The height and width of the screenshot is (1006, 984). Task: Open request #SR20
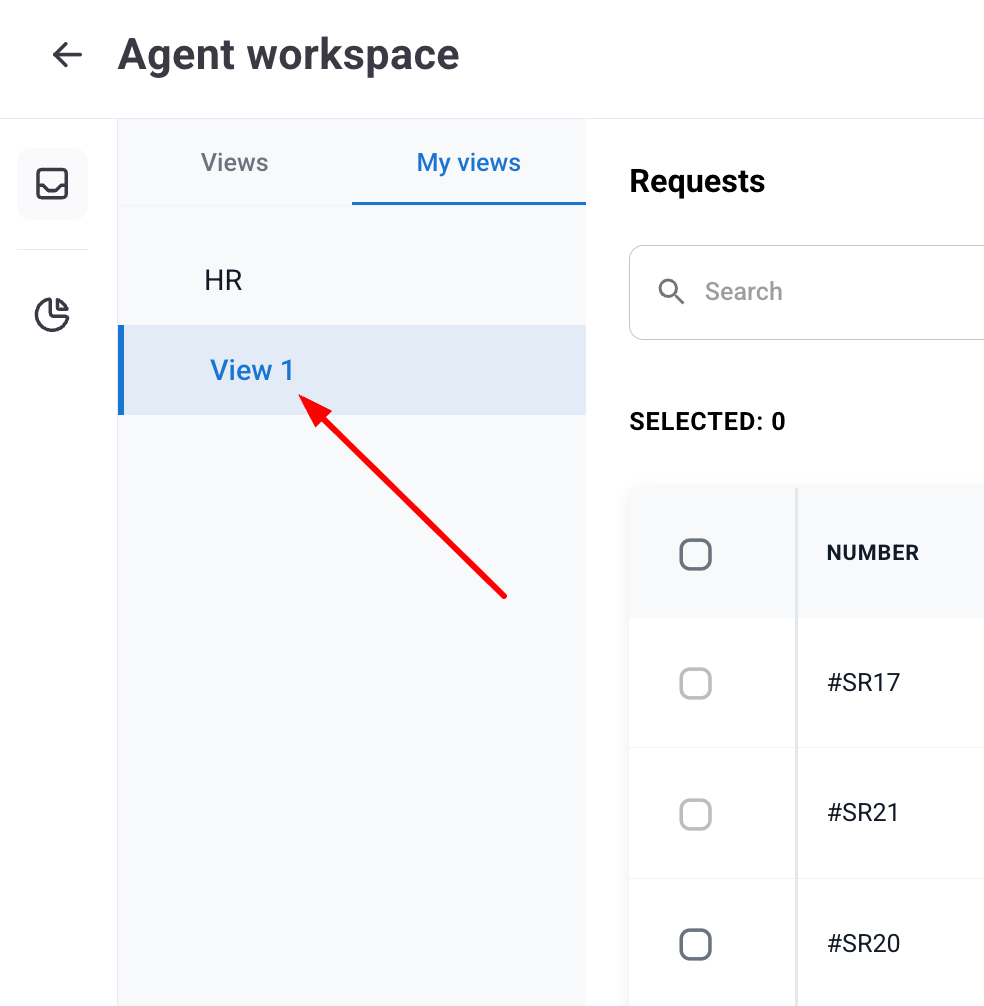coord(864,943)
